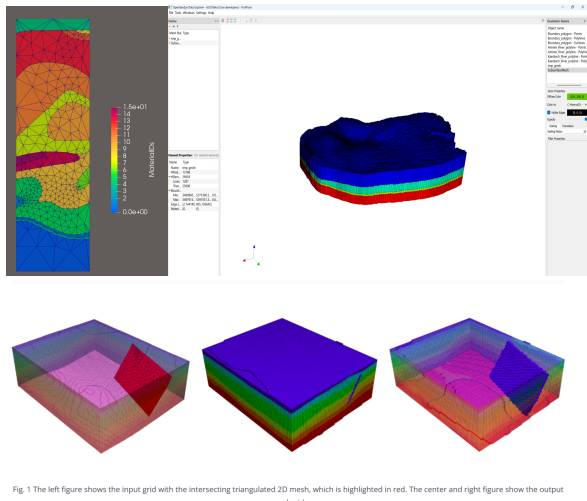Select Boundary_polygon - Polylines in pipeline
Screen dimensions: 587x501
pyautogui.click(x=567, y=38)
